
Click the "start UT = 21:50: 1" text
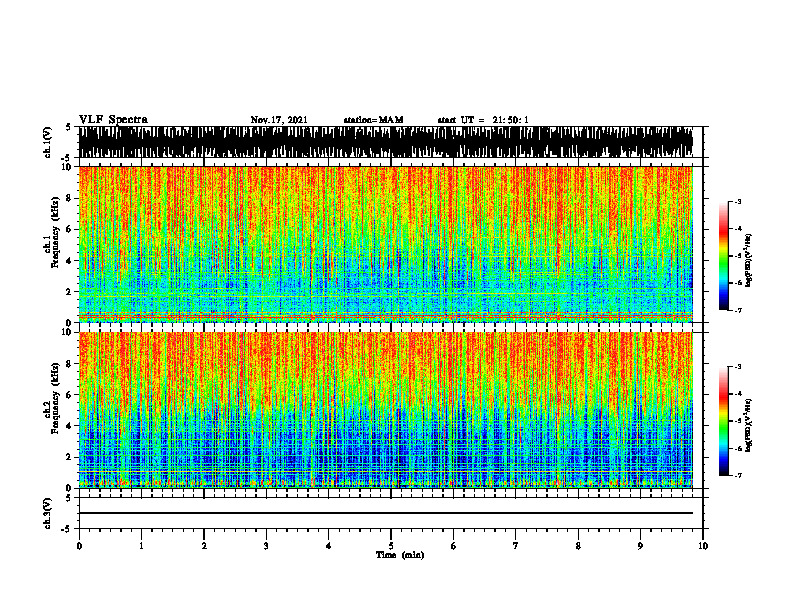(x=483, y=120)
